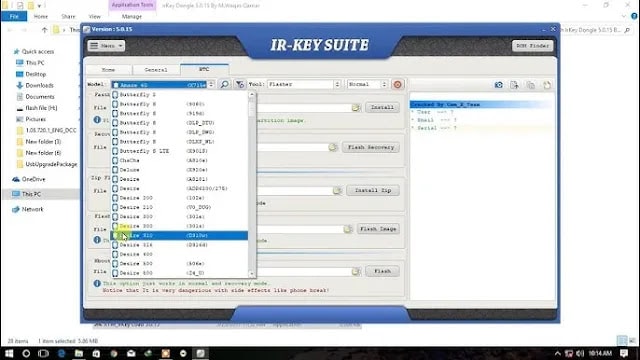Click the model filter funnel icon
The width and height of the screenshot is (640, 360).
240,84
